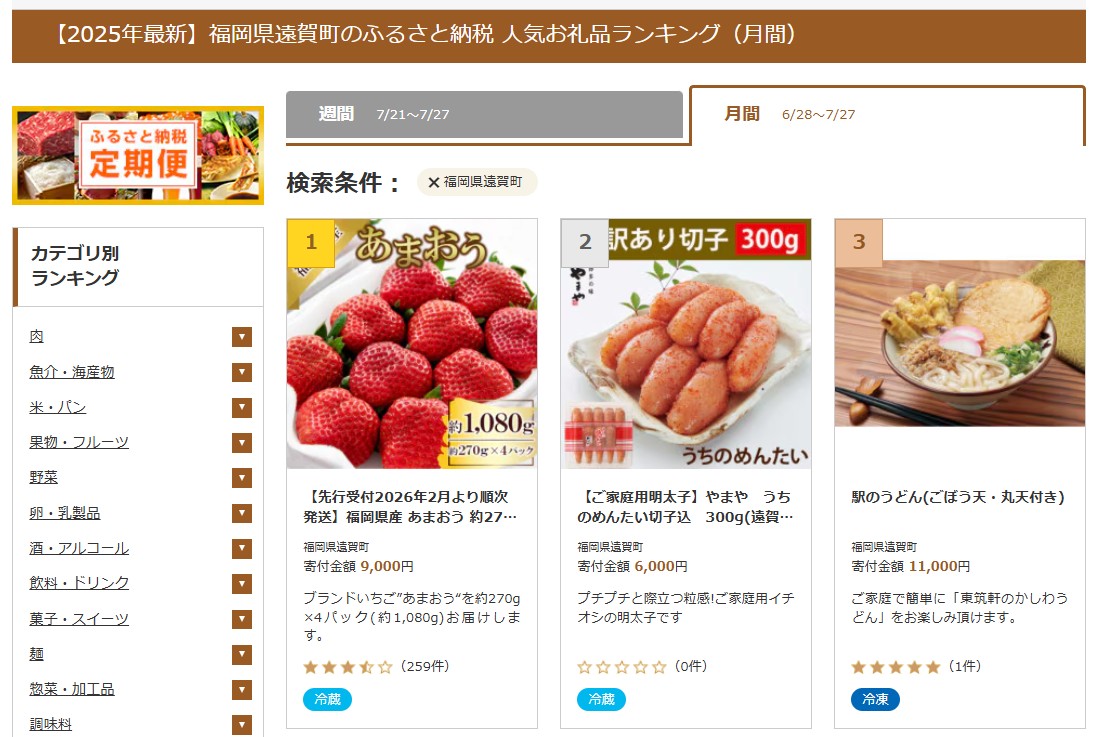This screenshot has width=1099, height=737.
Task: Open the やまや 明太子 product image
Action: (686, 344)
